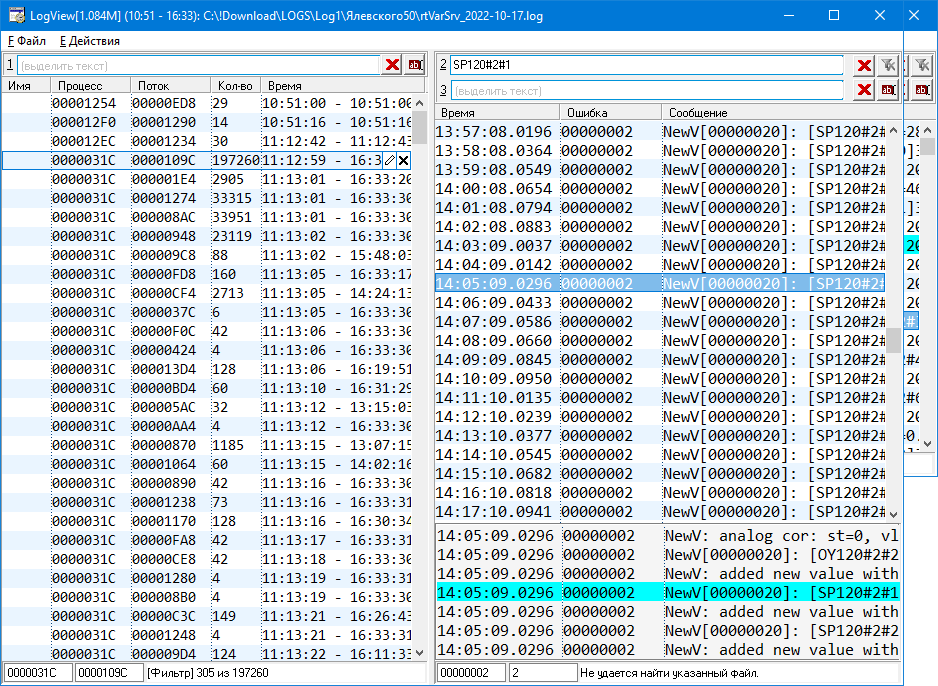Image resolution: width=938 pixels, height=686 pixels.
Task: Open the Файл menu
Action: coord(27,41)
